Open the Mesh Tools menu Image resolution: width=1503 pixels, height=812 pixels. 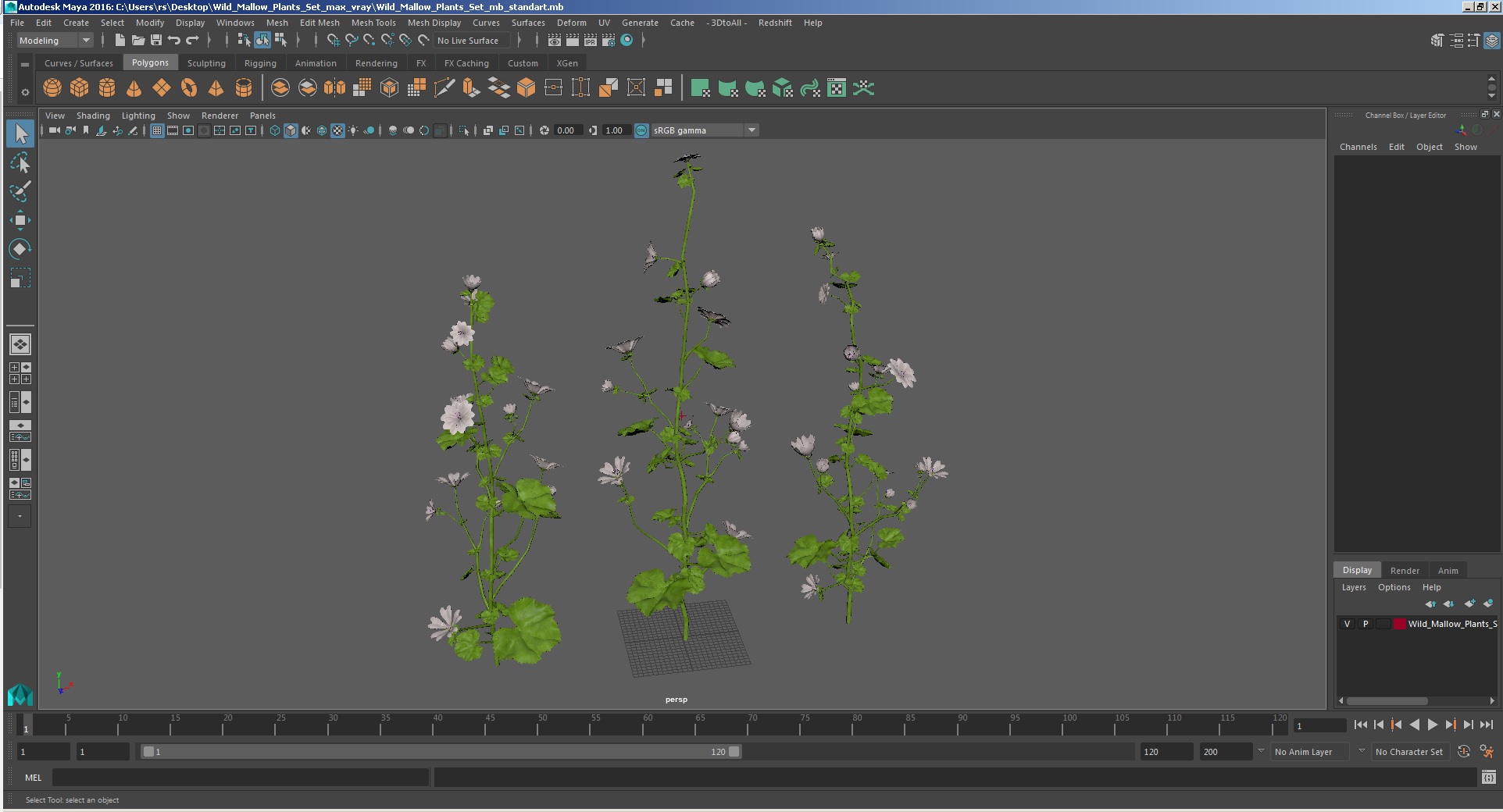pos(373,23)
